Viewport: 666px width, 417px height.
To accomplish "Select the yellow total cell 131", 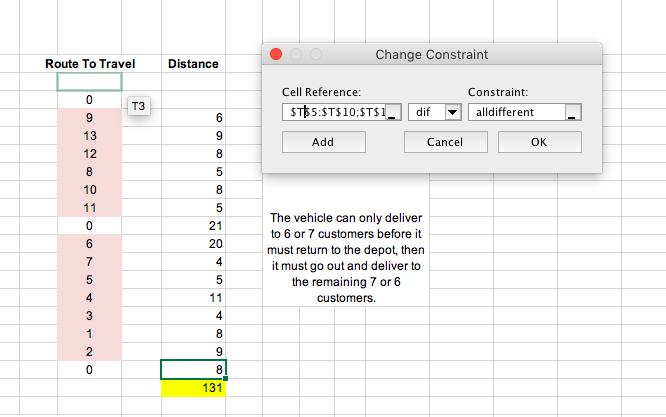I will (x=193, y=388).
